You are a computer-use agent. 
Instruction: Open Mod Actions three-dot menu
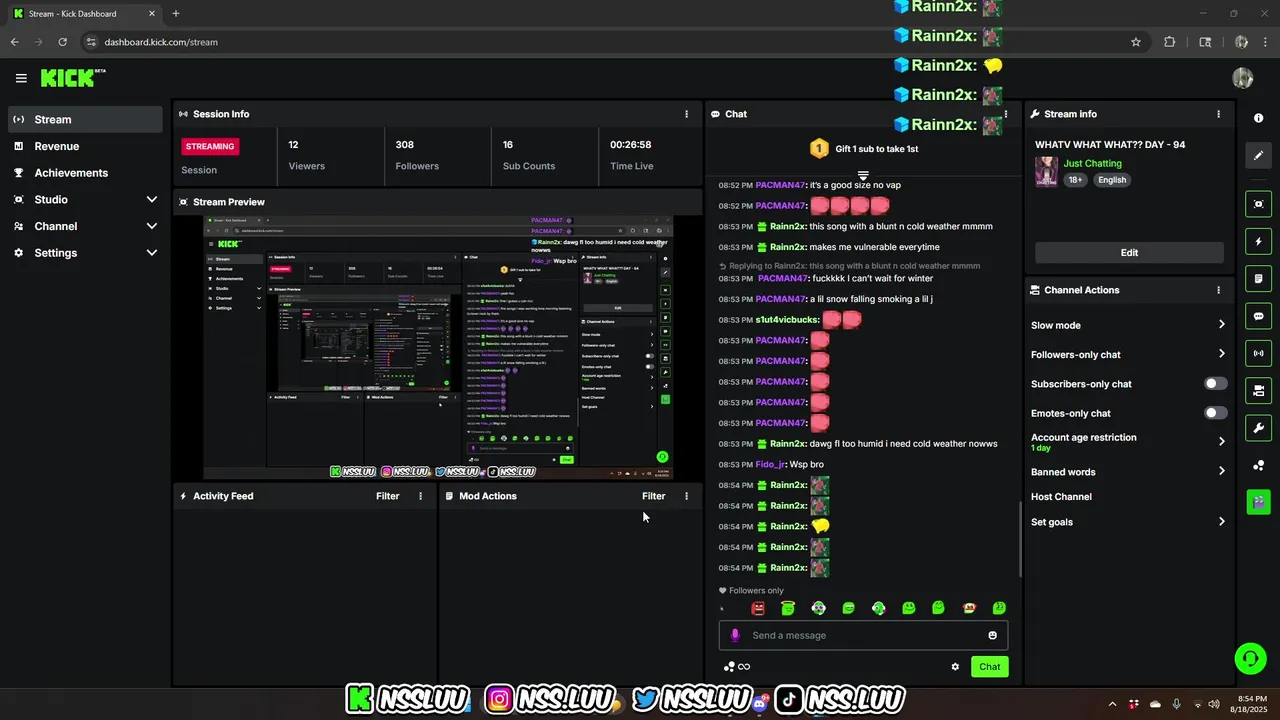pyautogui.click(x=686, y=496)
